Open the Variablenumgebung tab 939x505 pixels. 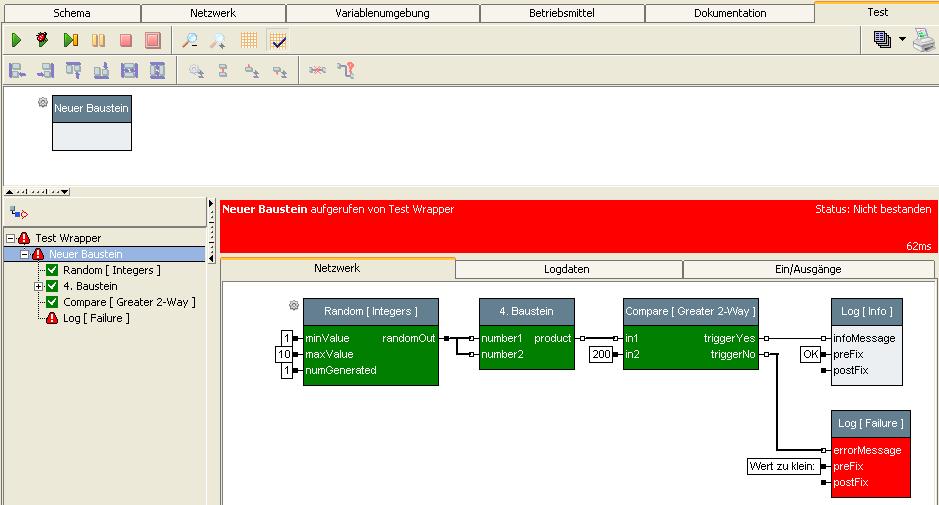coord(382,13)
